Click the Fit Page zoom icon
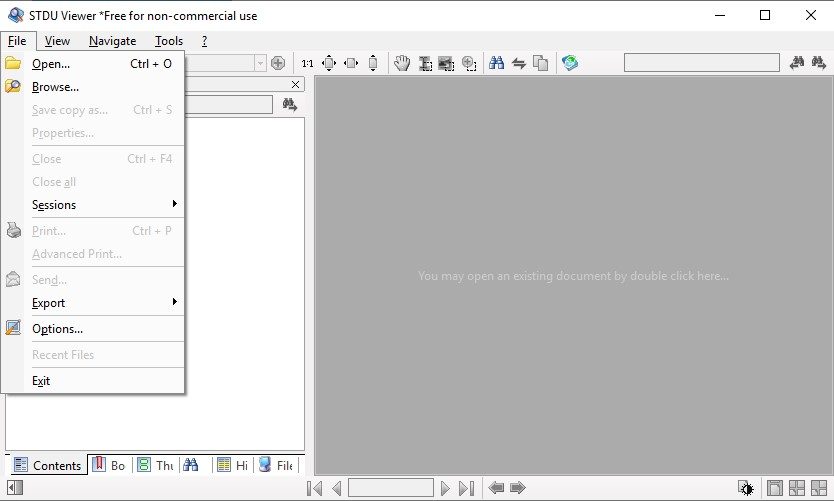Screen dimensions: 834x501 (329, 63)
